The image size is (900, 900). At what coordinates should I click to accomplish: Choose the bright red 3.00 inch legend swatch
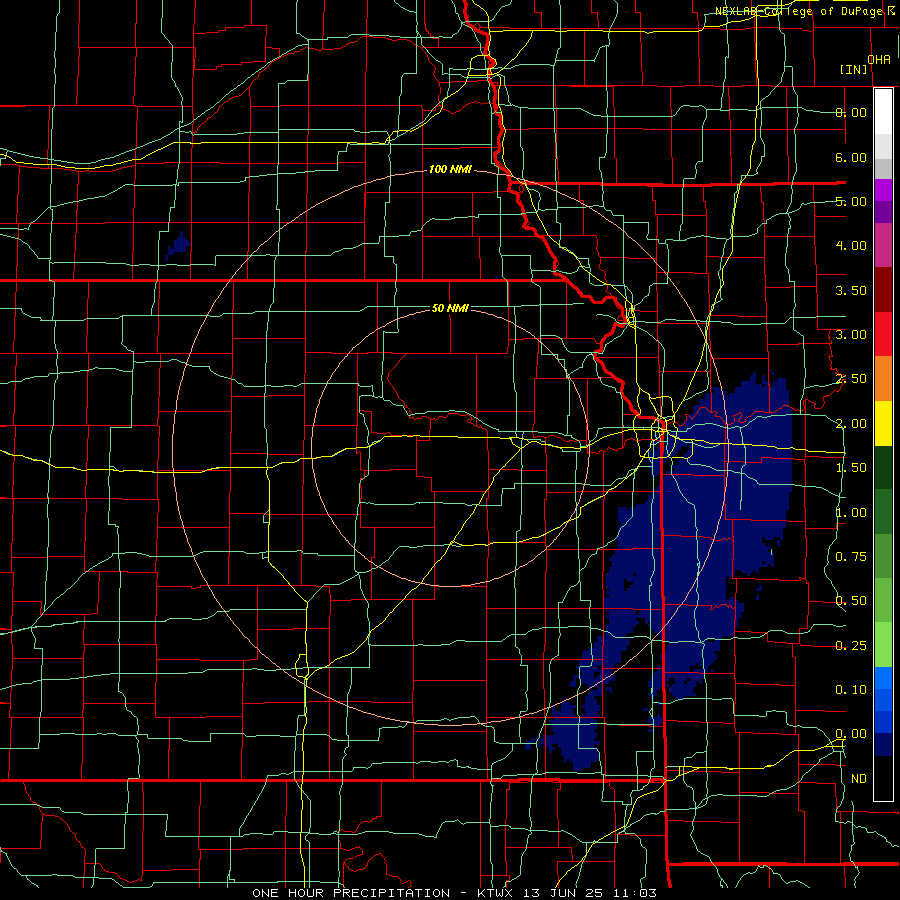(883, 334)
